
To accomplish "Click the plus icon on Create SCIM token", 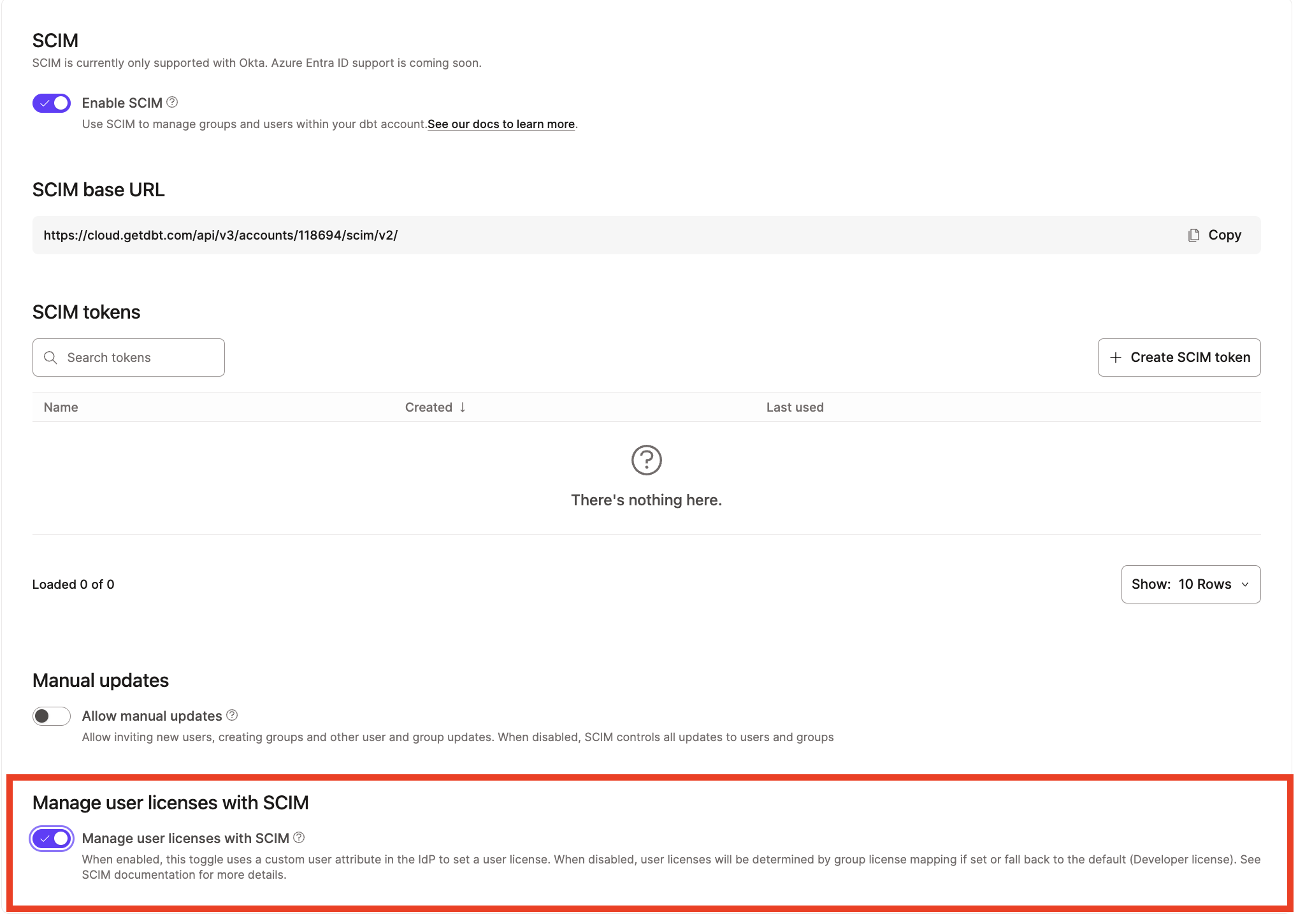I will [1116, 357].
